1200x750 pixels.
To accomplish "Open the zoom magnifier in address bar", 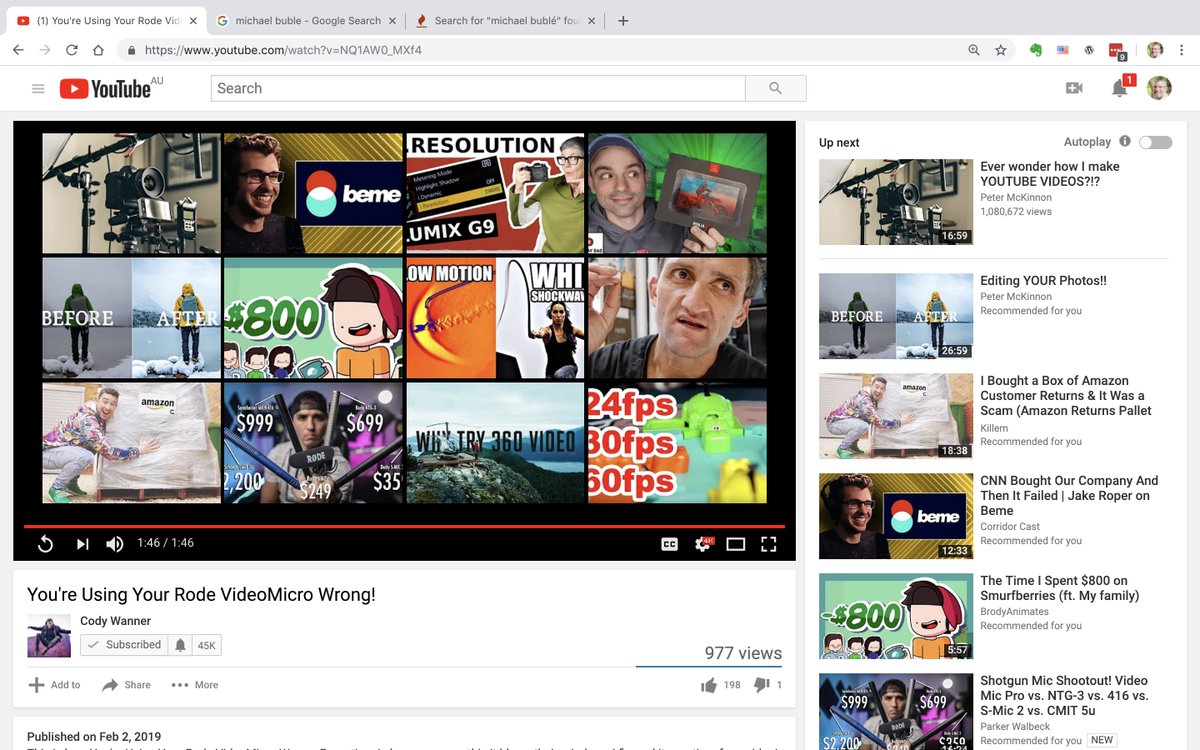I will [974, 49].
